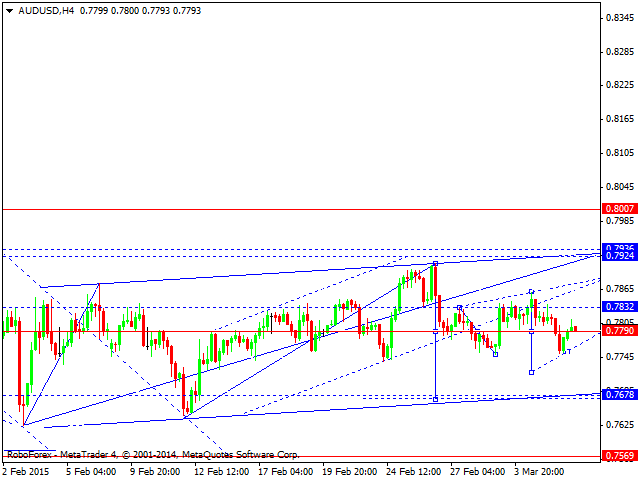This screenshot has height=480, width=640.
Task: Open the dropdown arrow beside AUDUSD,H4
Action: point(9,10)
